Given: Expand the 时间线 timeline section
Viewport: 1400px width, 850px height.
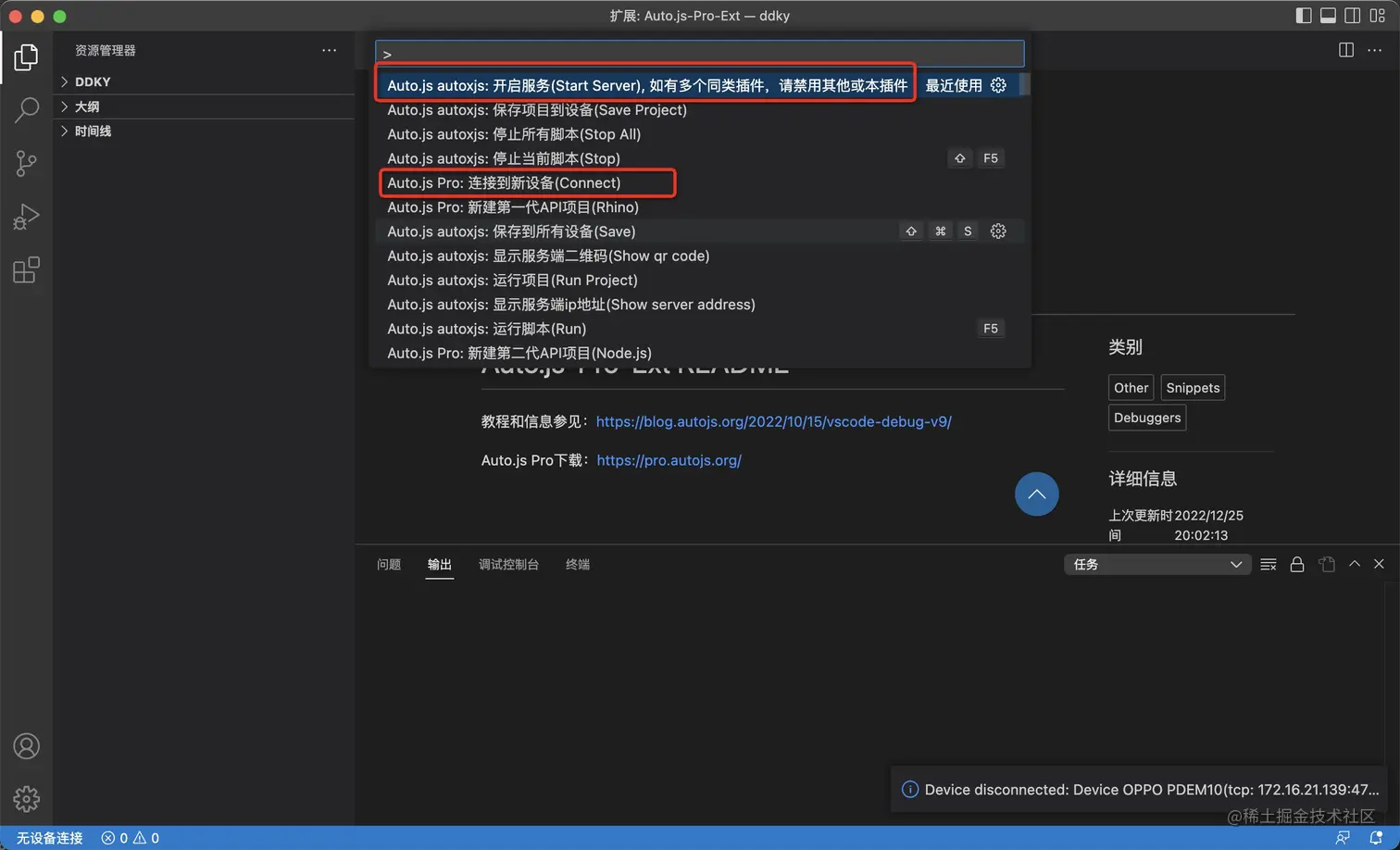Looking at the screenshot, I should pyautogui.click(x=206, y=131).
